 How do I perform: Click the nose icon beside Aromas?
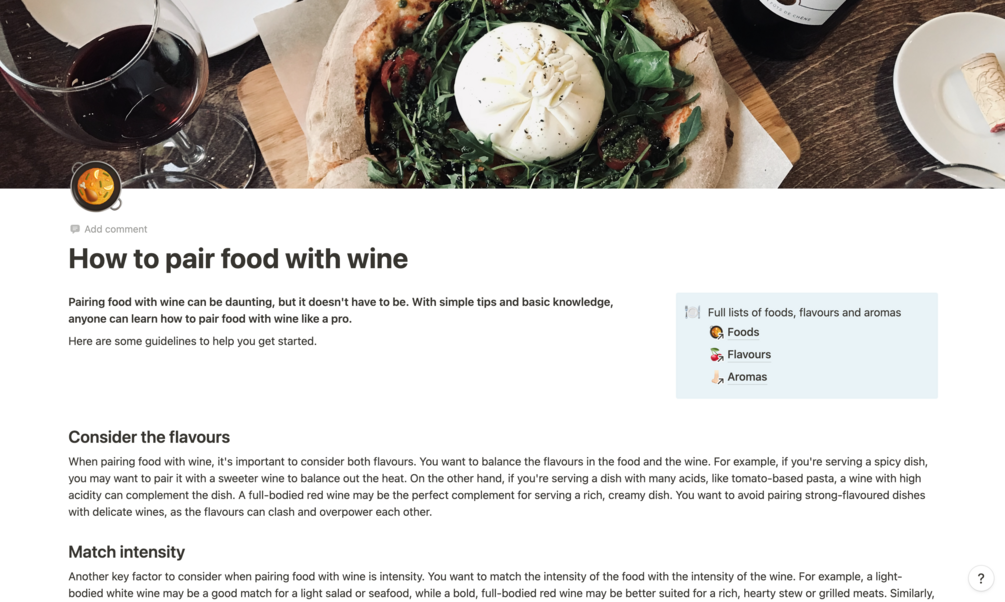pyautogui.click(x=717, y=377)
